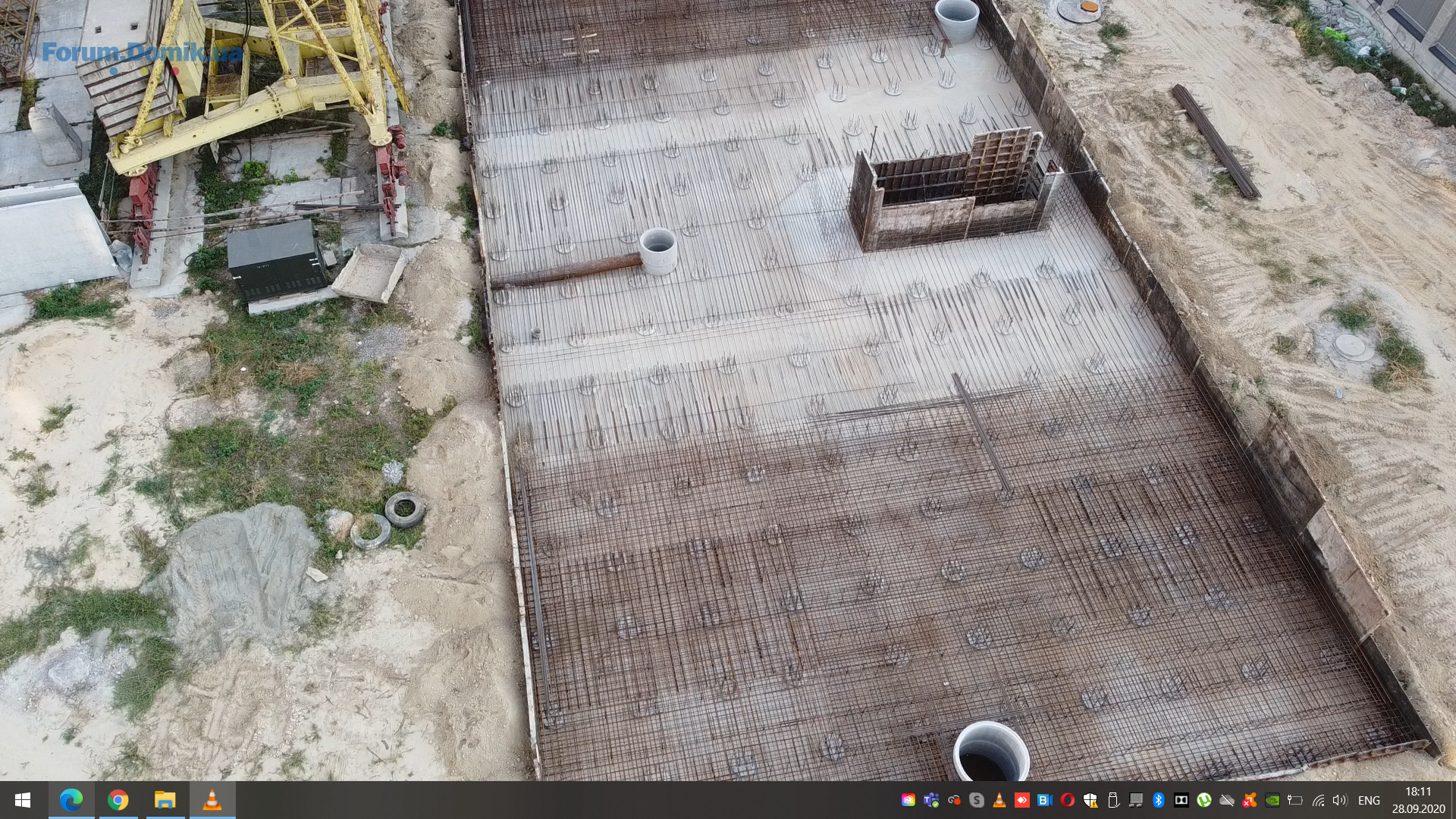Open the Wi-Fi network flyout
The height and width of the screenshot is (819, 1456).
click(1318, 800)
